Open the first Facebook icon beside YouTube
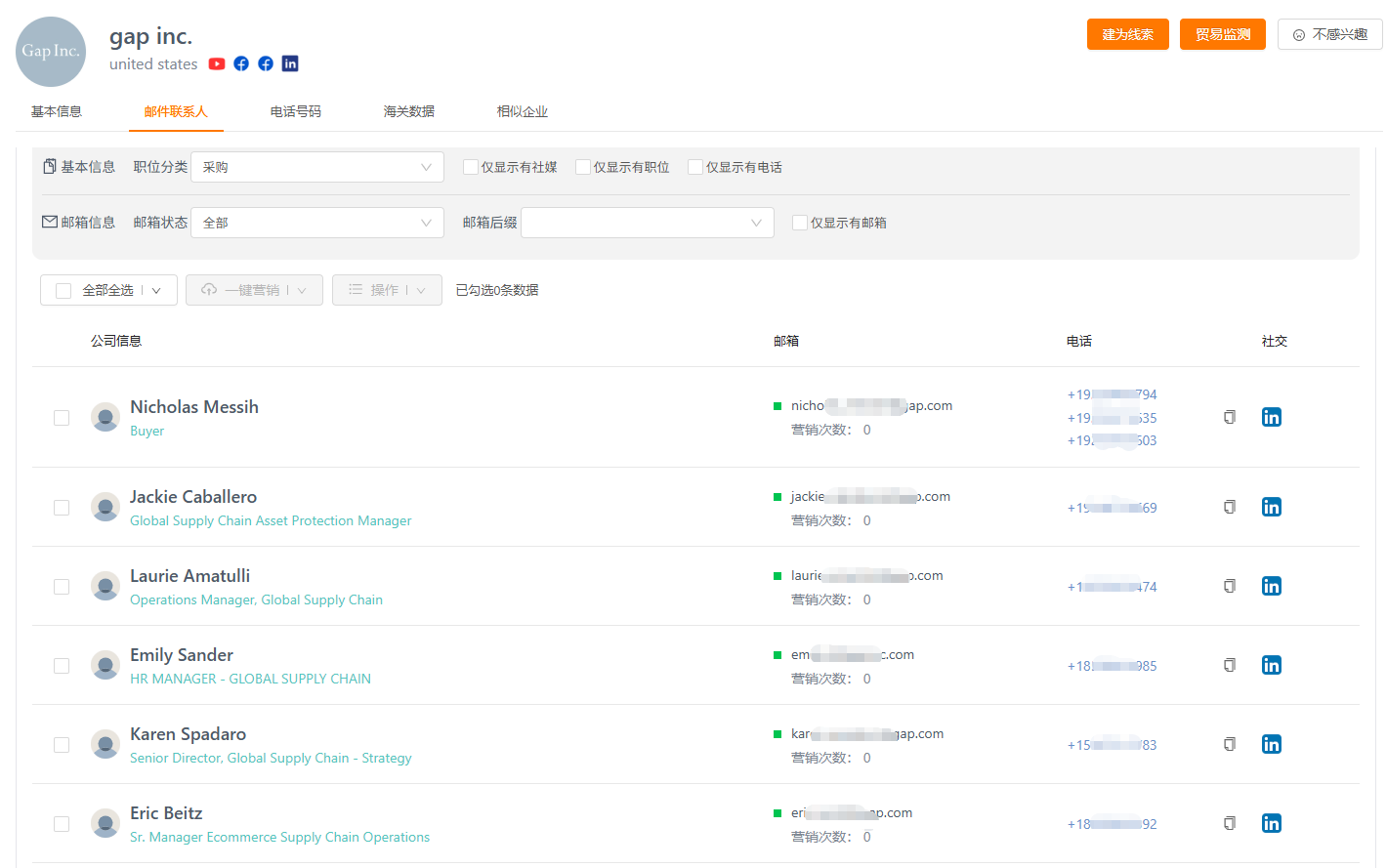Screen dimensions: 1387x868 click(241, 63)
